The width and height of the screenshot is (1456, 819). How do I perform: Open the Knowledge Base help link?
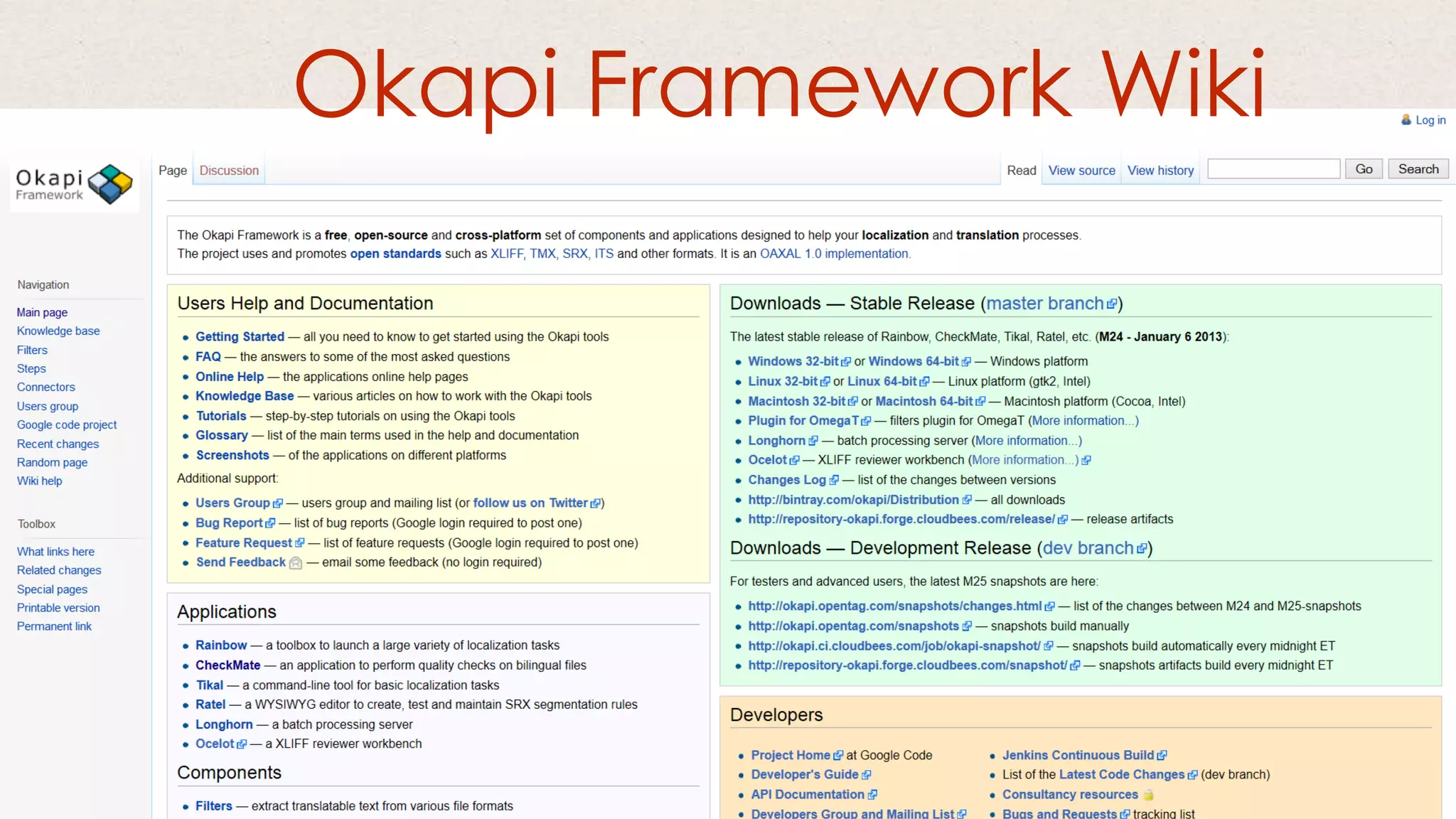[x=245, y=396]
